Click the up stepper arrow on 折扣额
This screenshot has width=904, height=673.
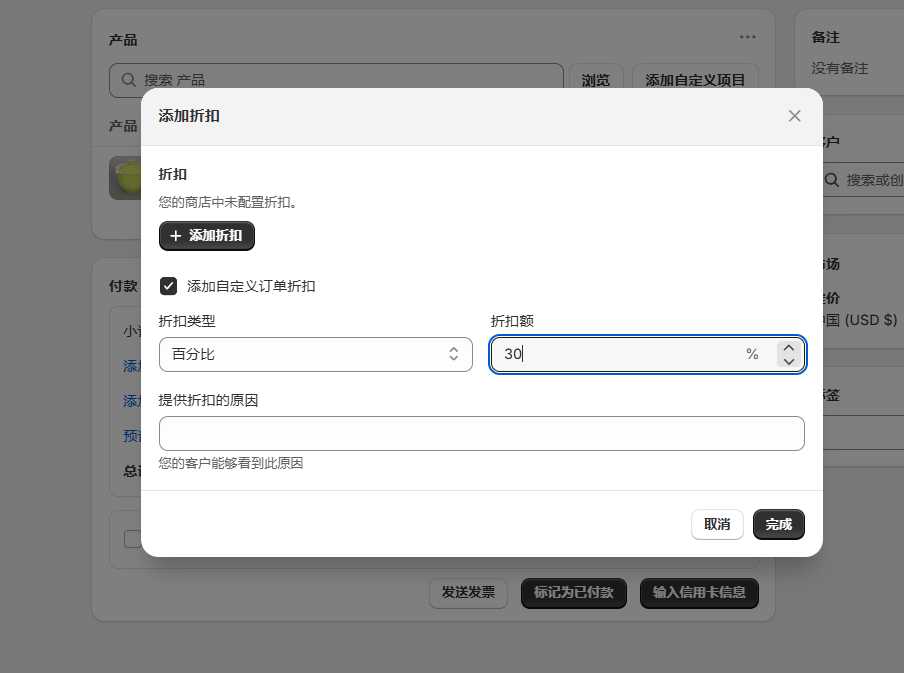(x=789, y=345)
